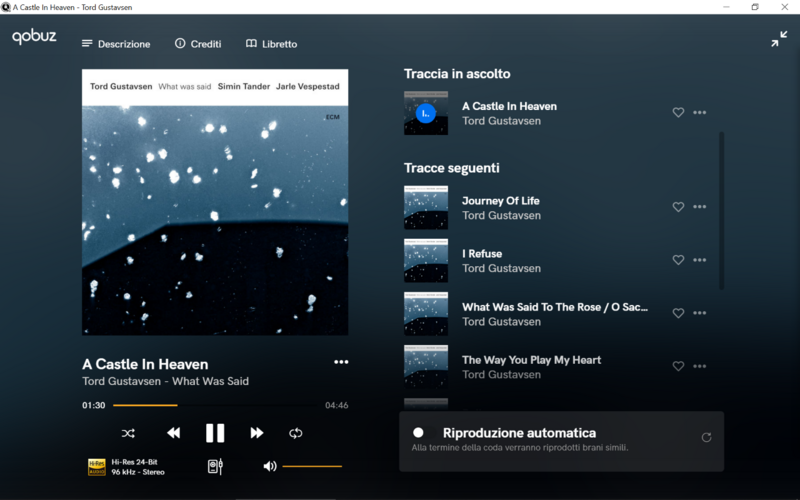
Task: Play The Way You Play My Heart
Action: pyautogui.click(x=532, y=360)
